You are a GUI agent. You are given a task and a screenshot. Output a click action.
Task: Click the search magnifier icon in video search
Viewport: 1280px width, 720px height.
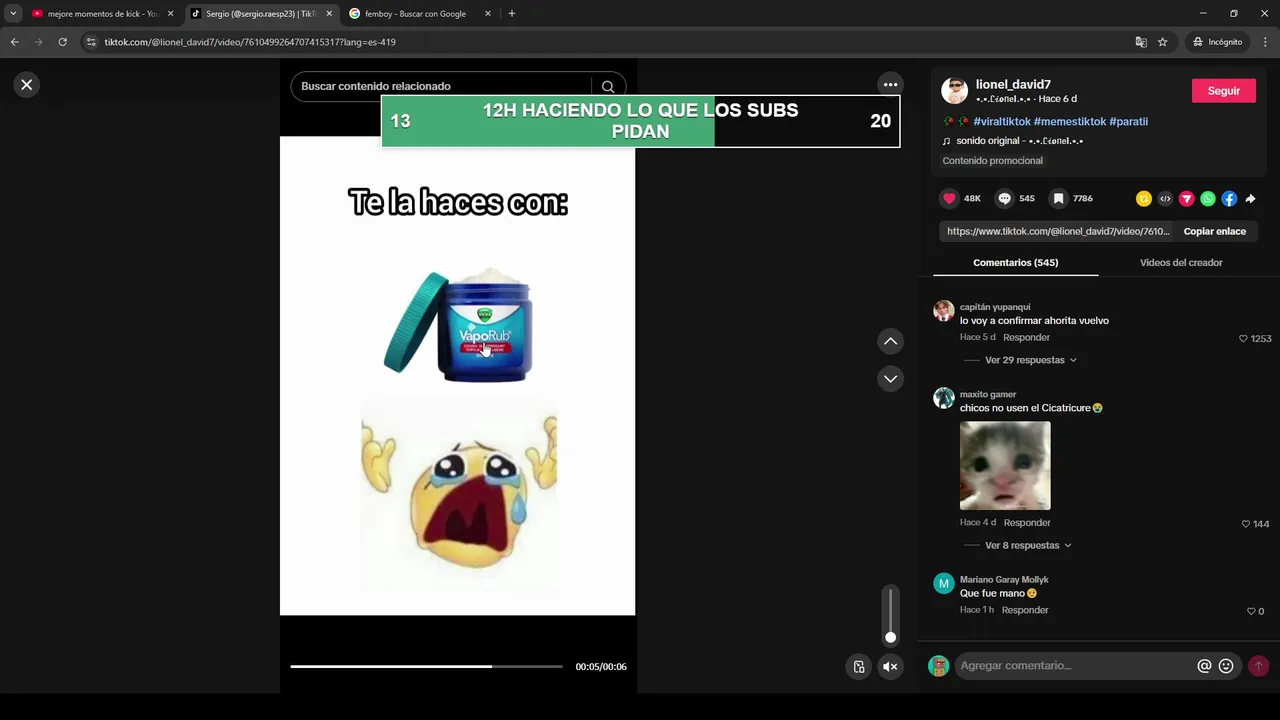(608, 86)
